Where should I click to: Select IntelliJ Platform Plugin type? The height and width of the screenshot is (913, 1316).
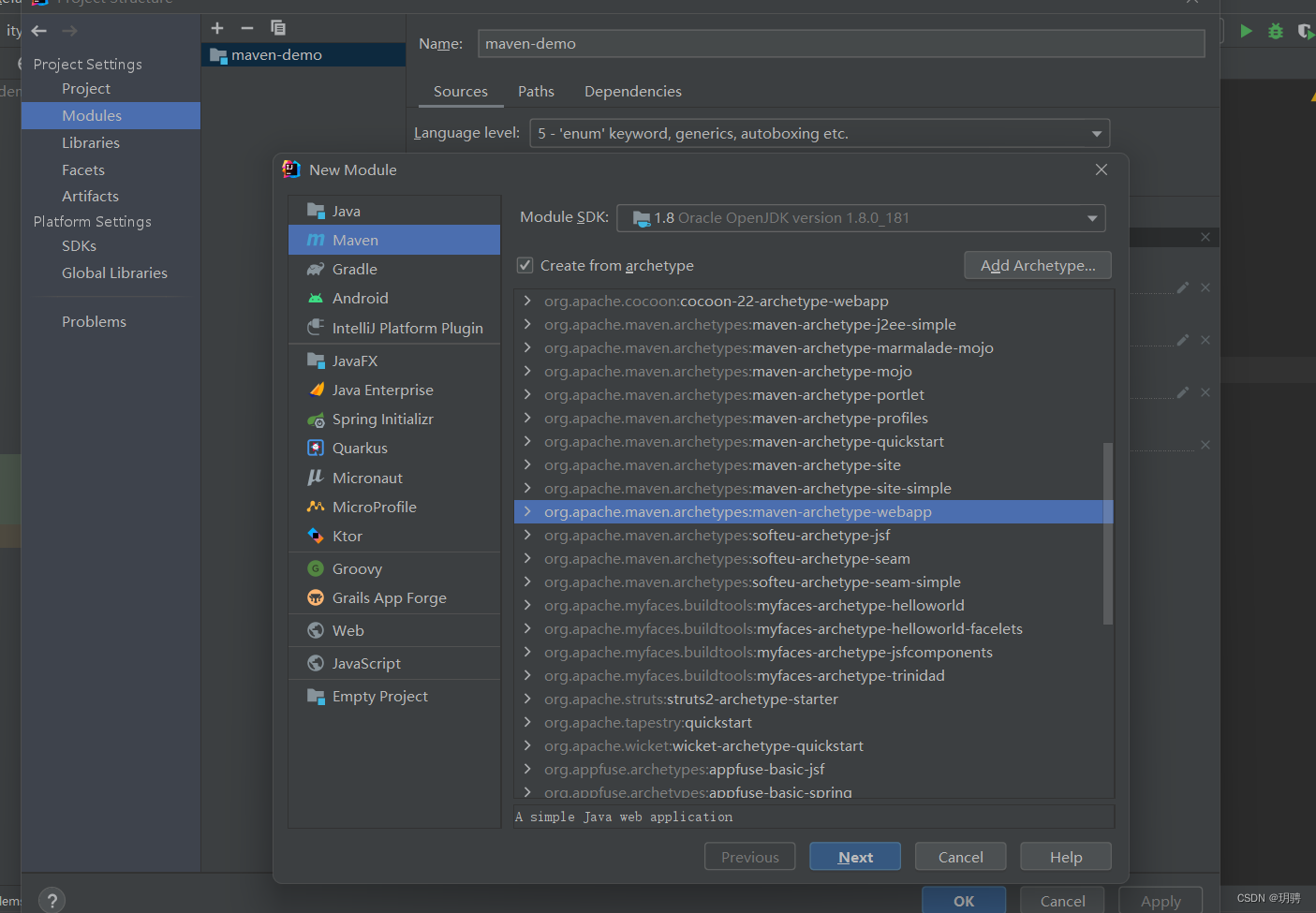[x=394, y=328]
